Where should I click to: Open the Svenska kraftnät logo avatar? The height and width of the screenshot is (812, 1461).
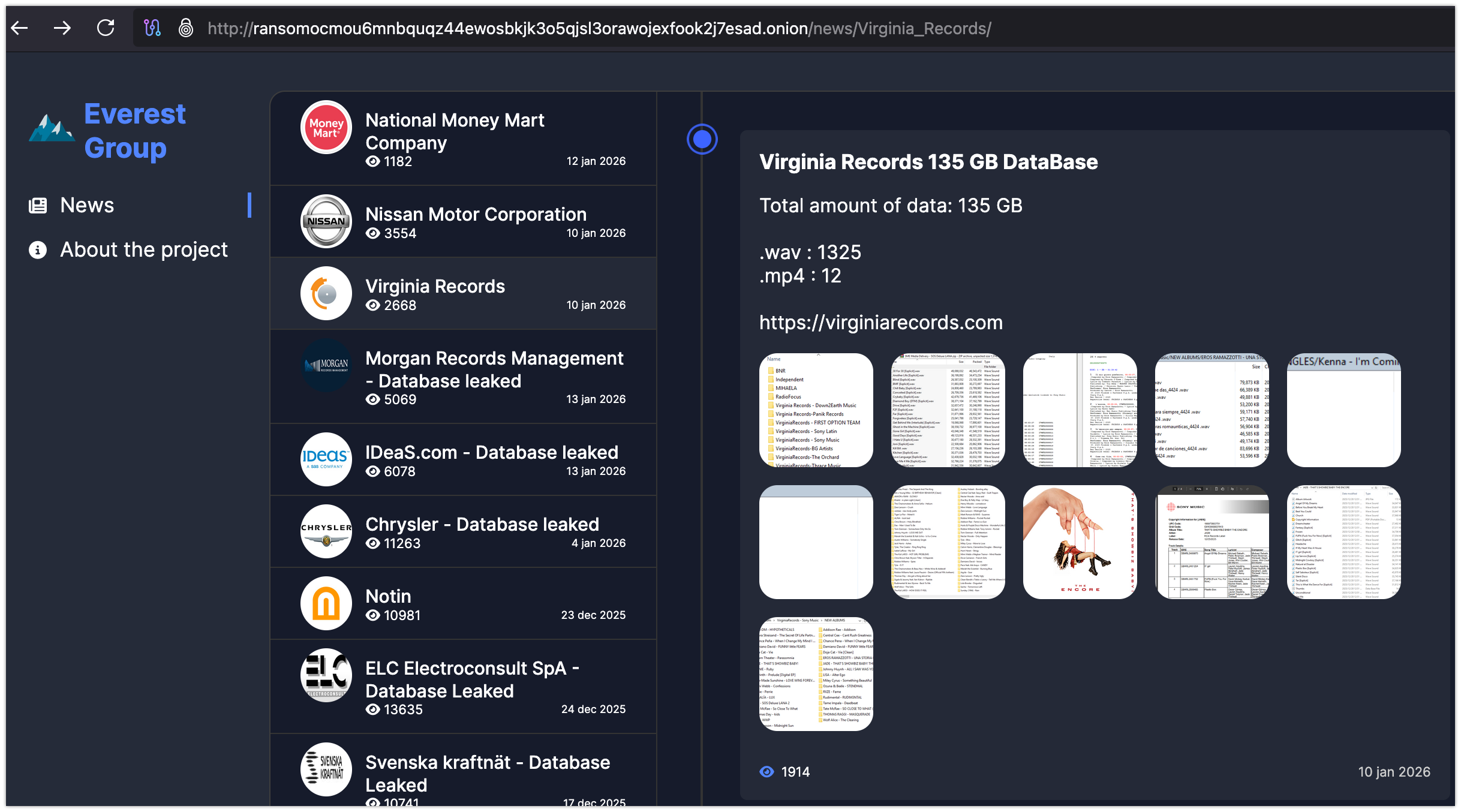(326, 769)
